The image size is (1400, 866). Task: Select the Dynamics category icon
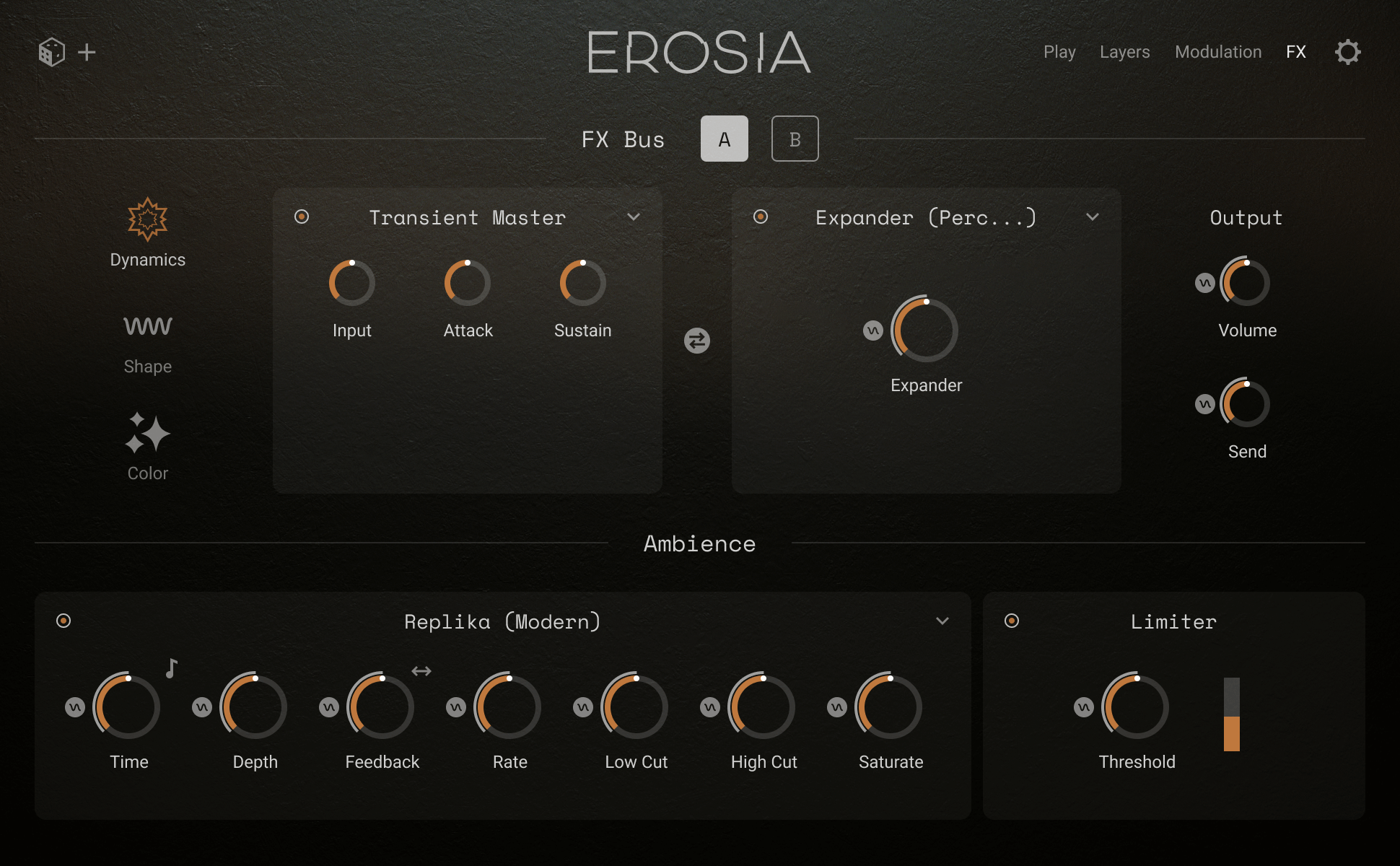pos(147,219)
